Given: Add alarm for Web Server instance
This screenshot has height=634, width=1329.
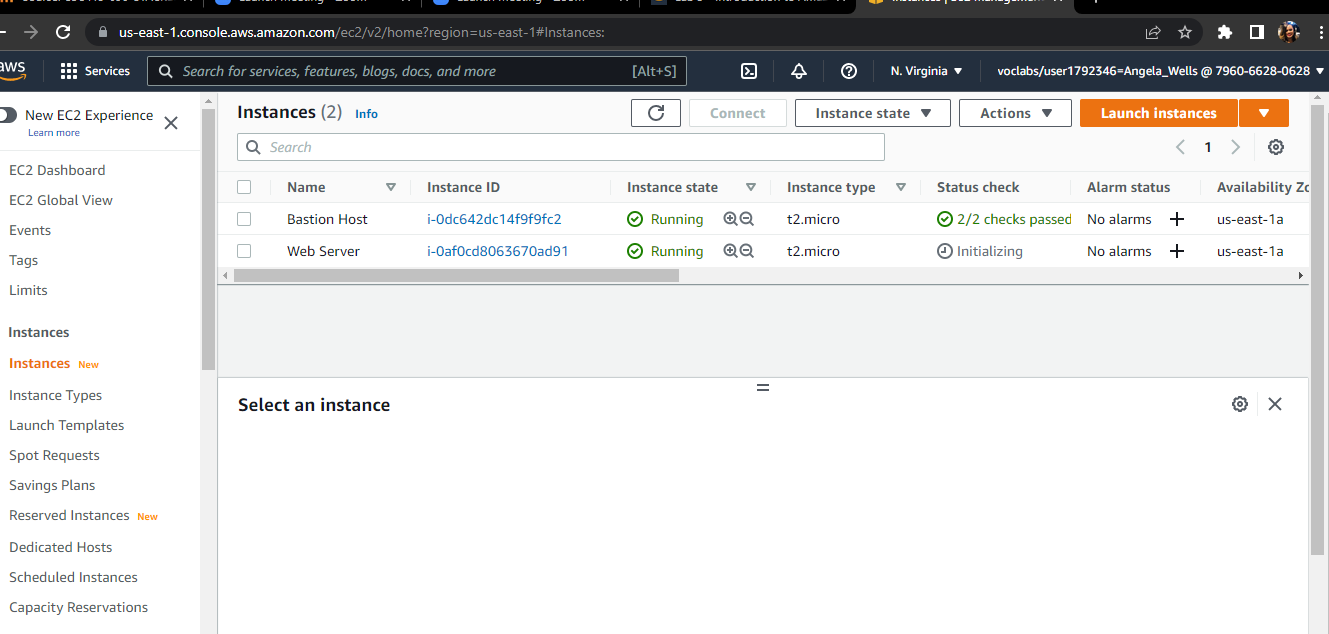Looking at the screenshot, I should pyautogui.click(x=1176, y=251).
